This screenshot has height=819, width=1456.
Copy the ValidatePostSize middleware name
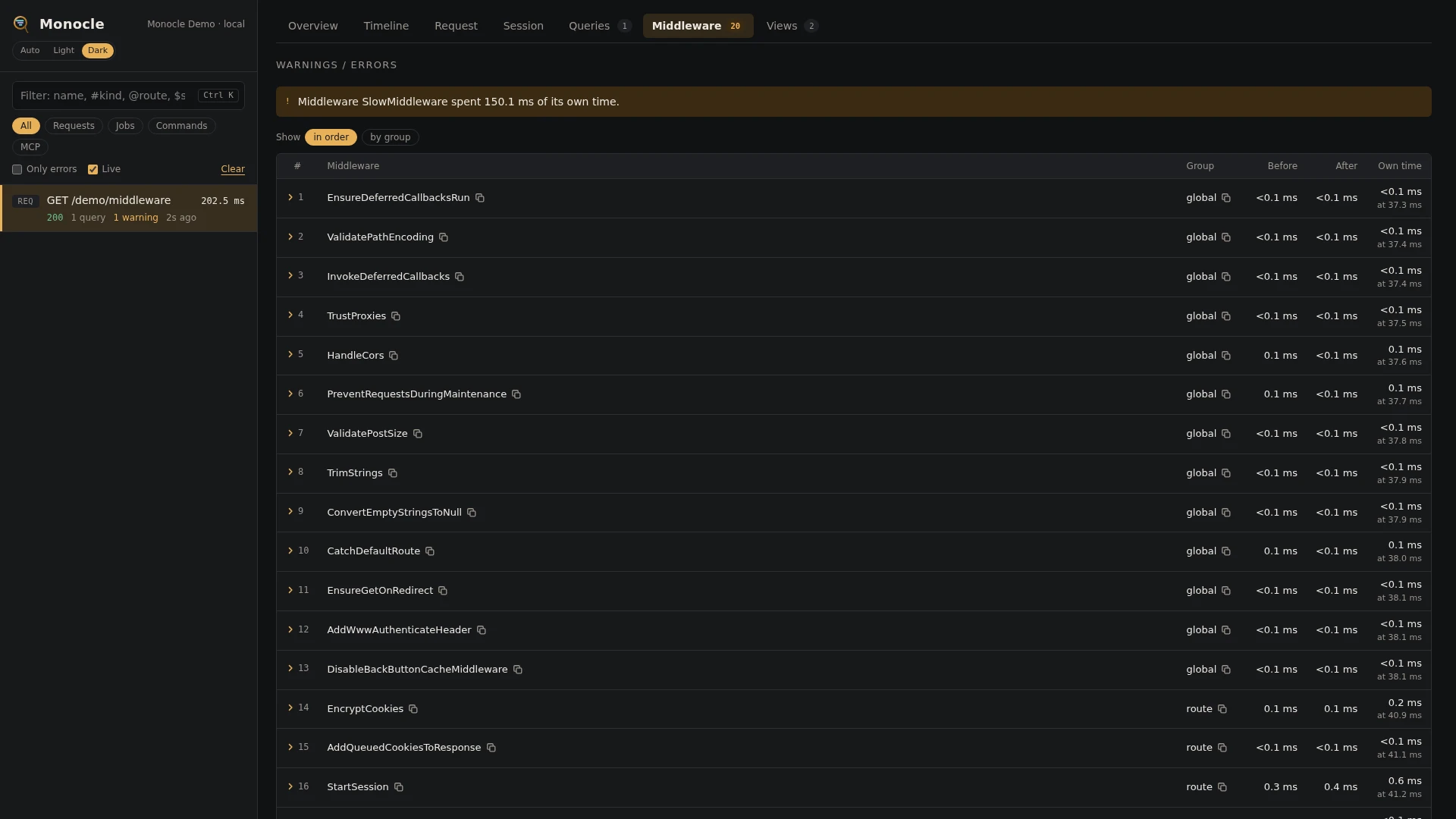(418, 434)
